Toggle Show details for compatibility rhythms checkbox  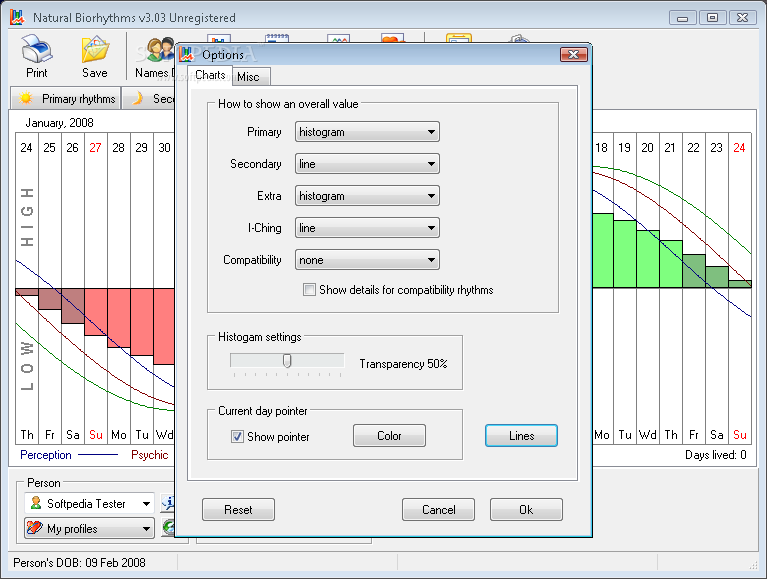[x=309, y=290]
